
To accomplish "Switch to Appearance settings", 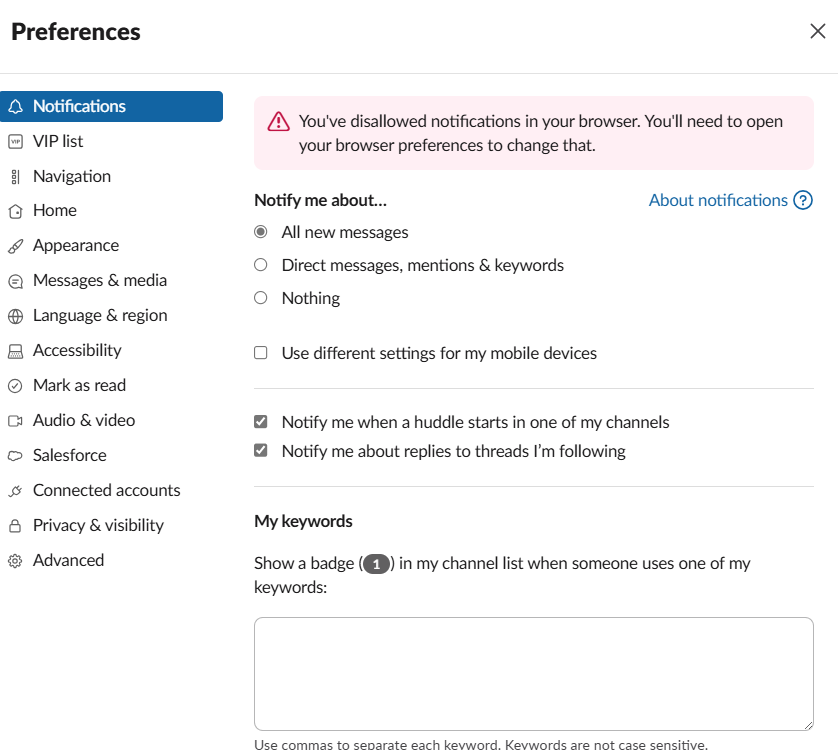I will point(111,245).
